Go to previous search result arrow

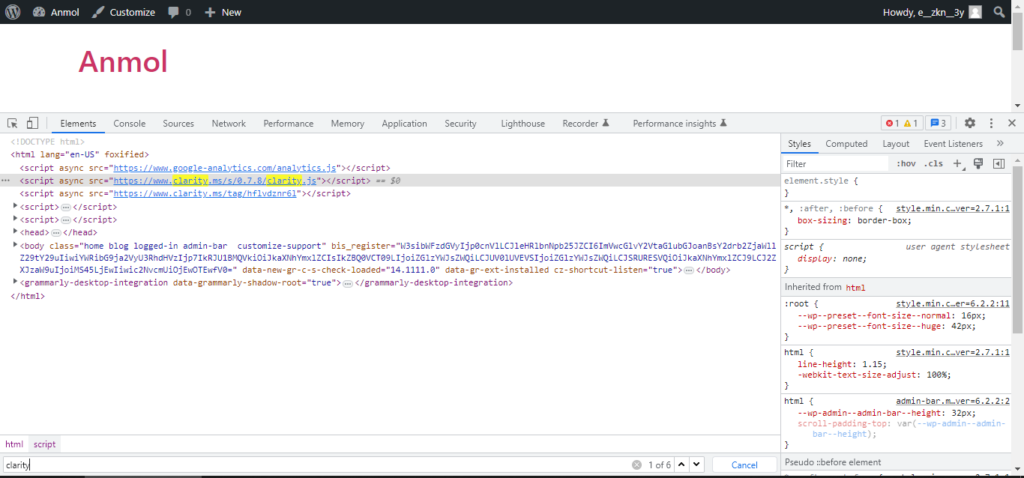[682, 465]
